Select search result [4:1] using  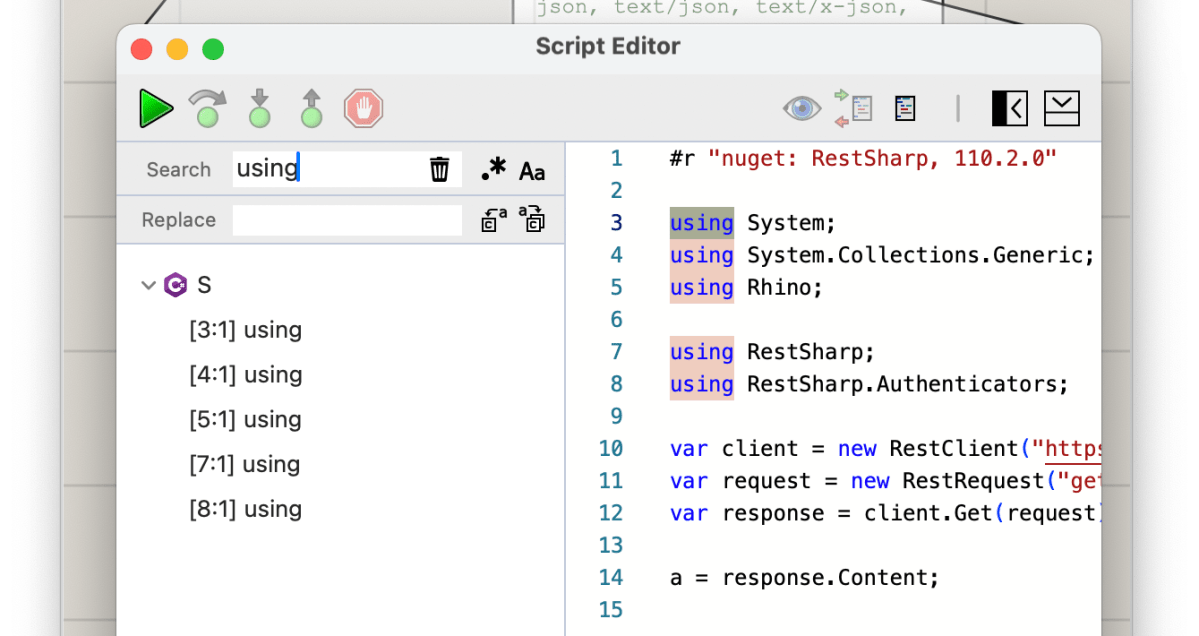245,375
